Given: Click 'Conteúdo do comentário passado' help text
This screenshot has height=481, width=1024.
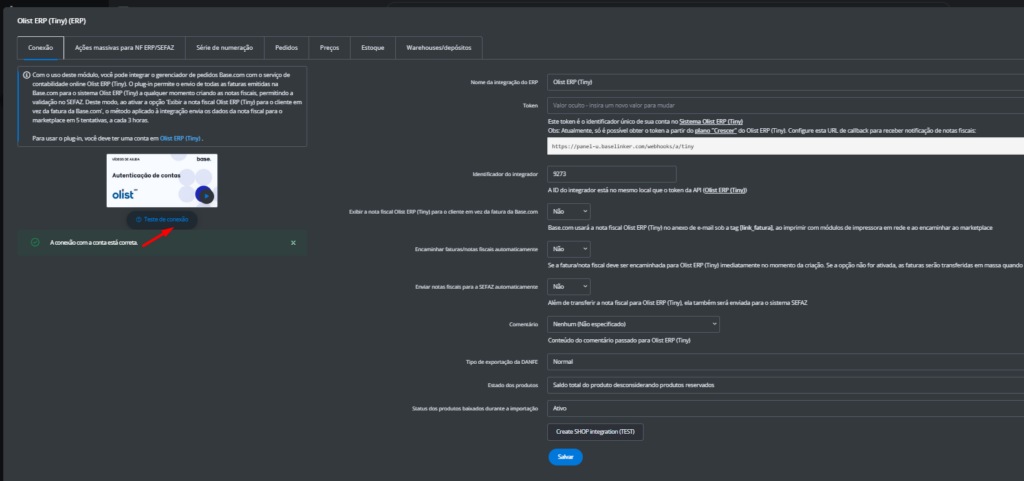Looking at the screenshot, I should [619, 341].
